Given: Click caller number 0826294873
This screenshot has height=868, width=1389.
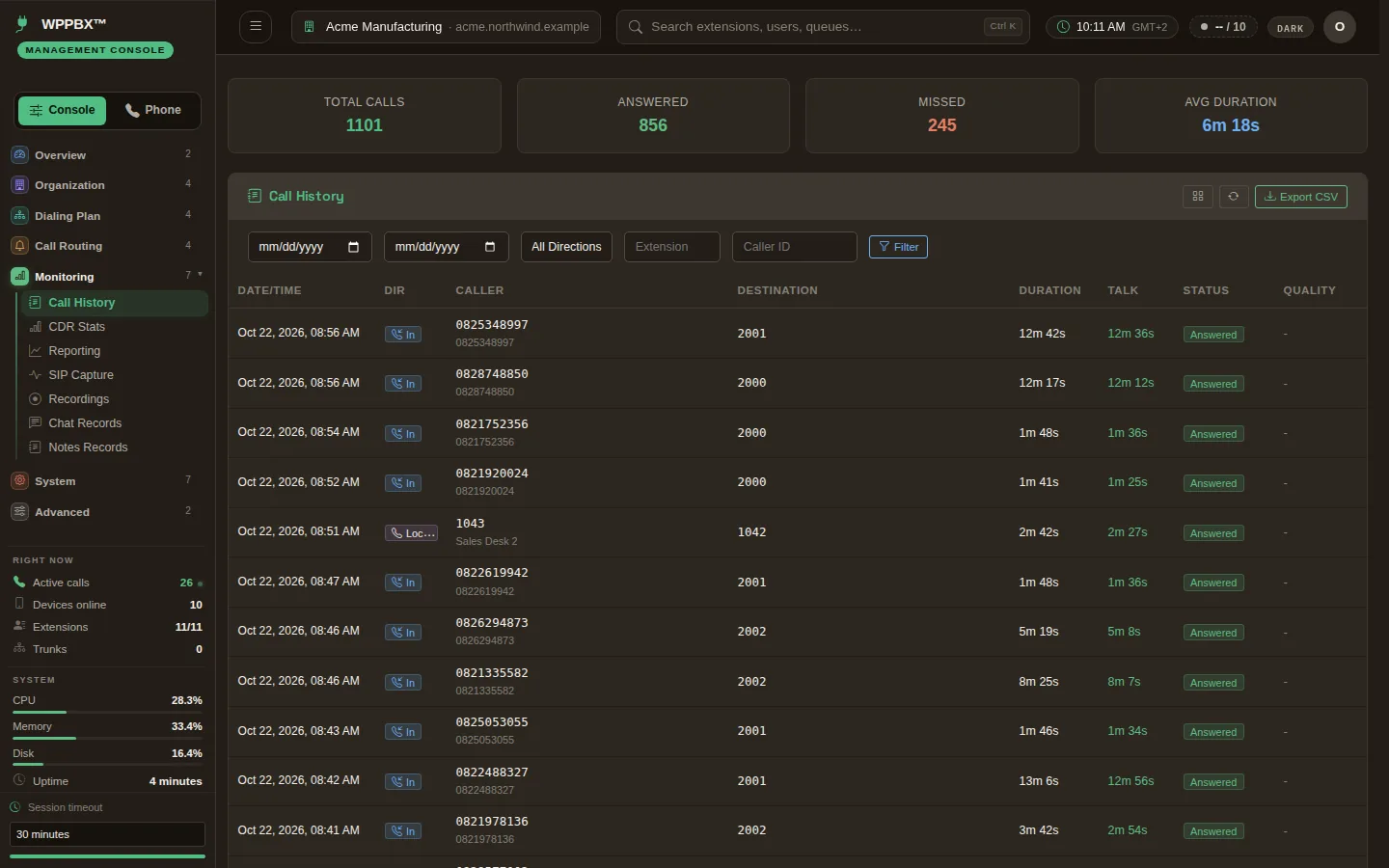Looking at the screenshot, I should pos(492,623).
